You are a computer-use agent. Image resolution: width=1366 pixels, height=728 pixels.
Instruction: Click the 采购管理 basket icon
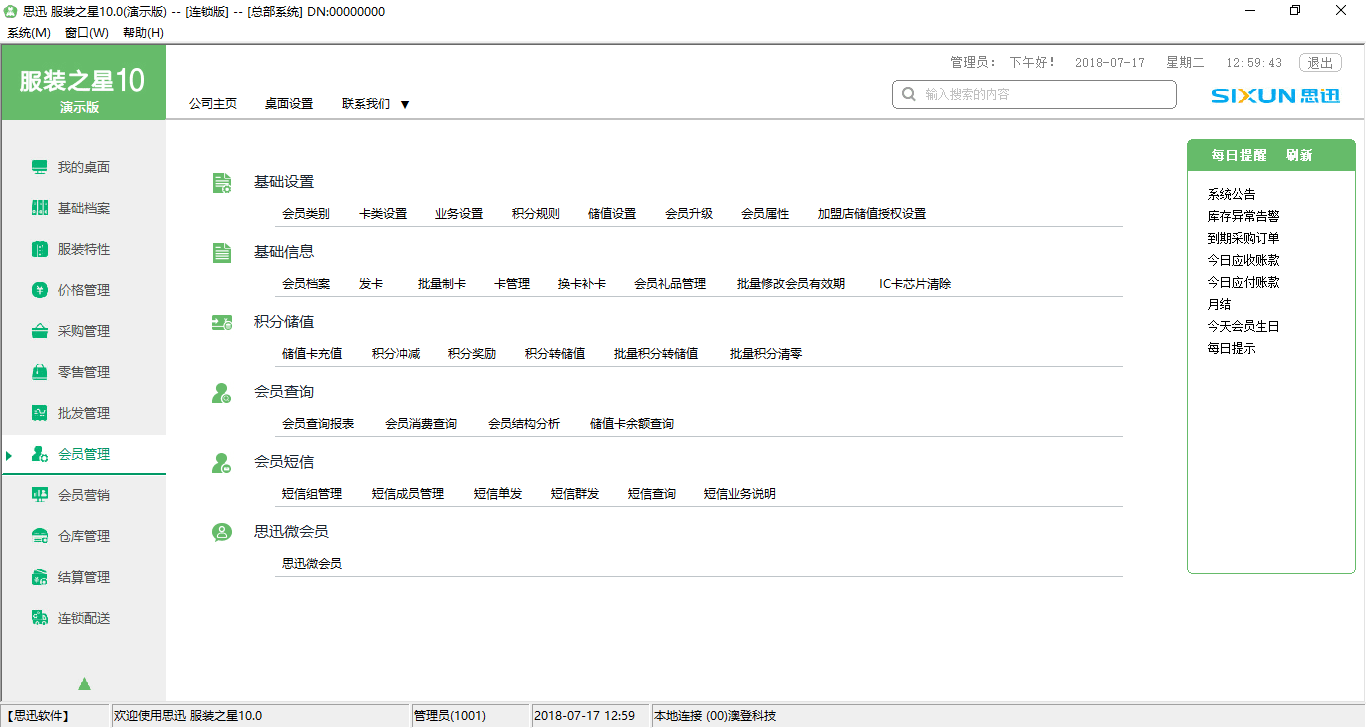click(39, 331)
